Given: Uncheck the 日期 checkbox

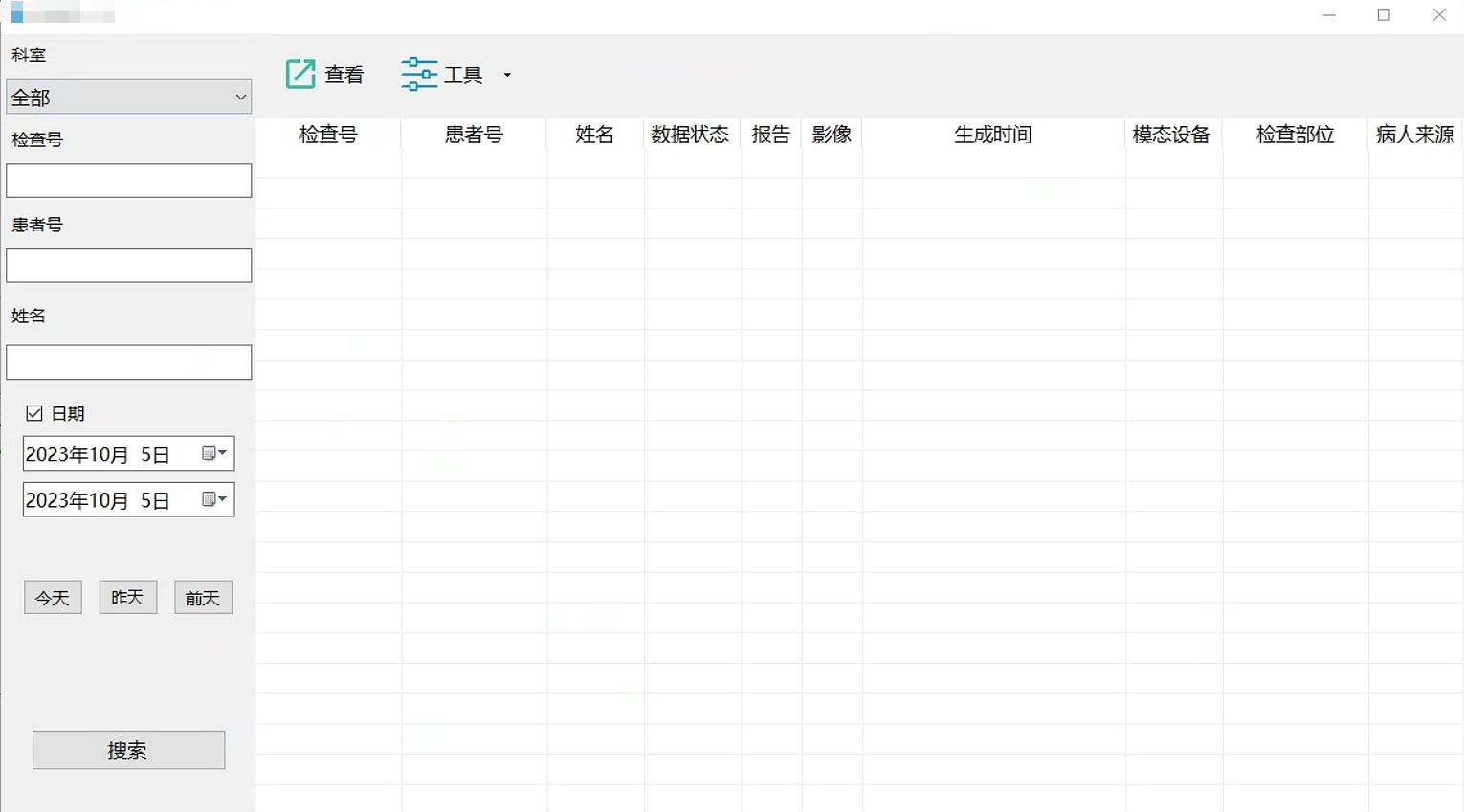Looking at the screenshot, I should [x=34, y=413].
